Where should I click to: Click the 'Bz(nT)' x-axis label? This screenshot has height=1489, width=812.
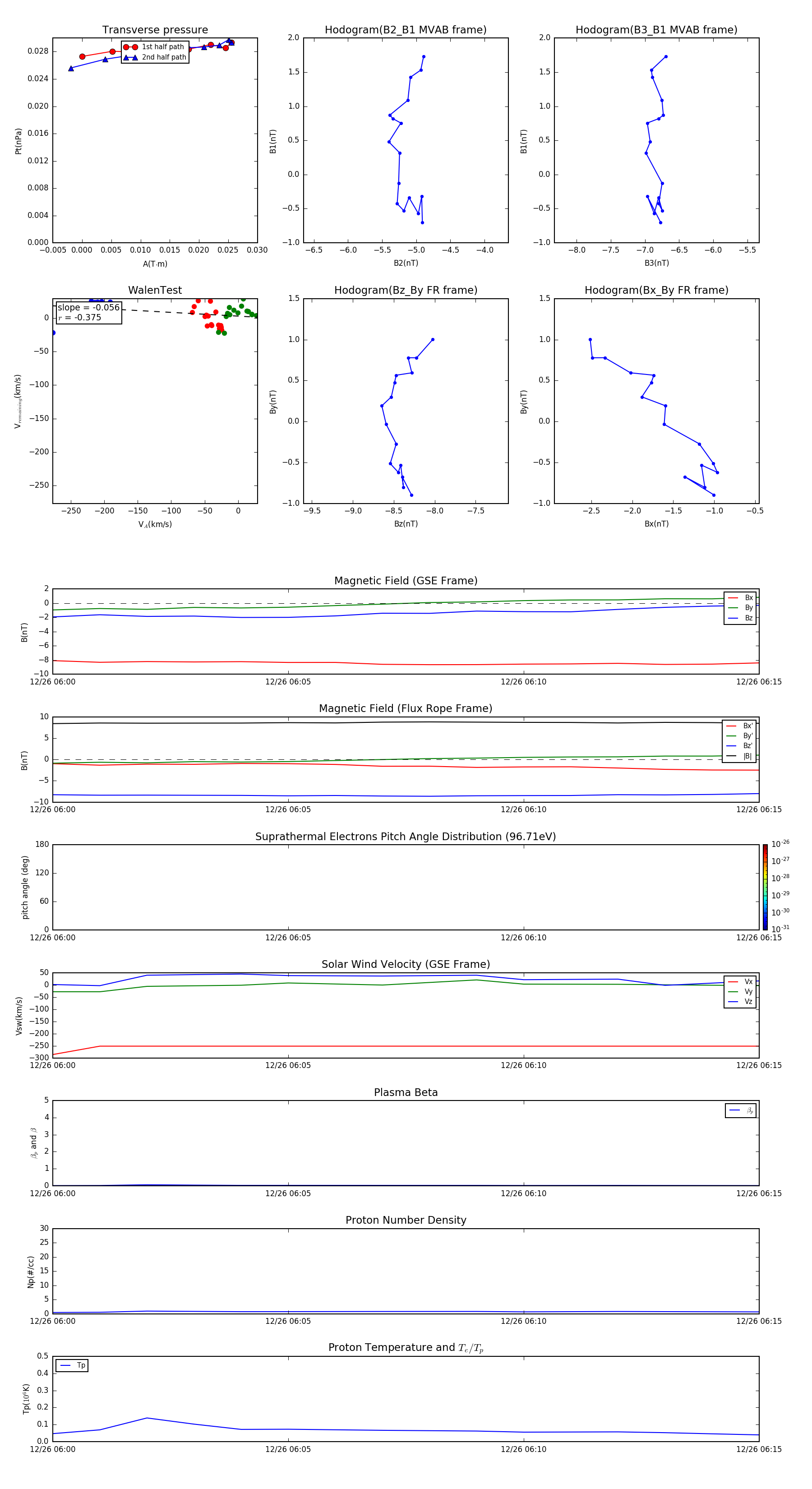click(406, 524)
